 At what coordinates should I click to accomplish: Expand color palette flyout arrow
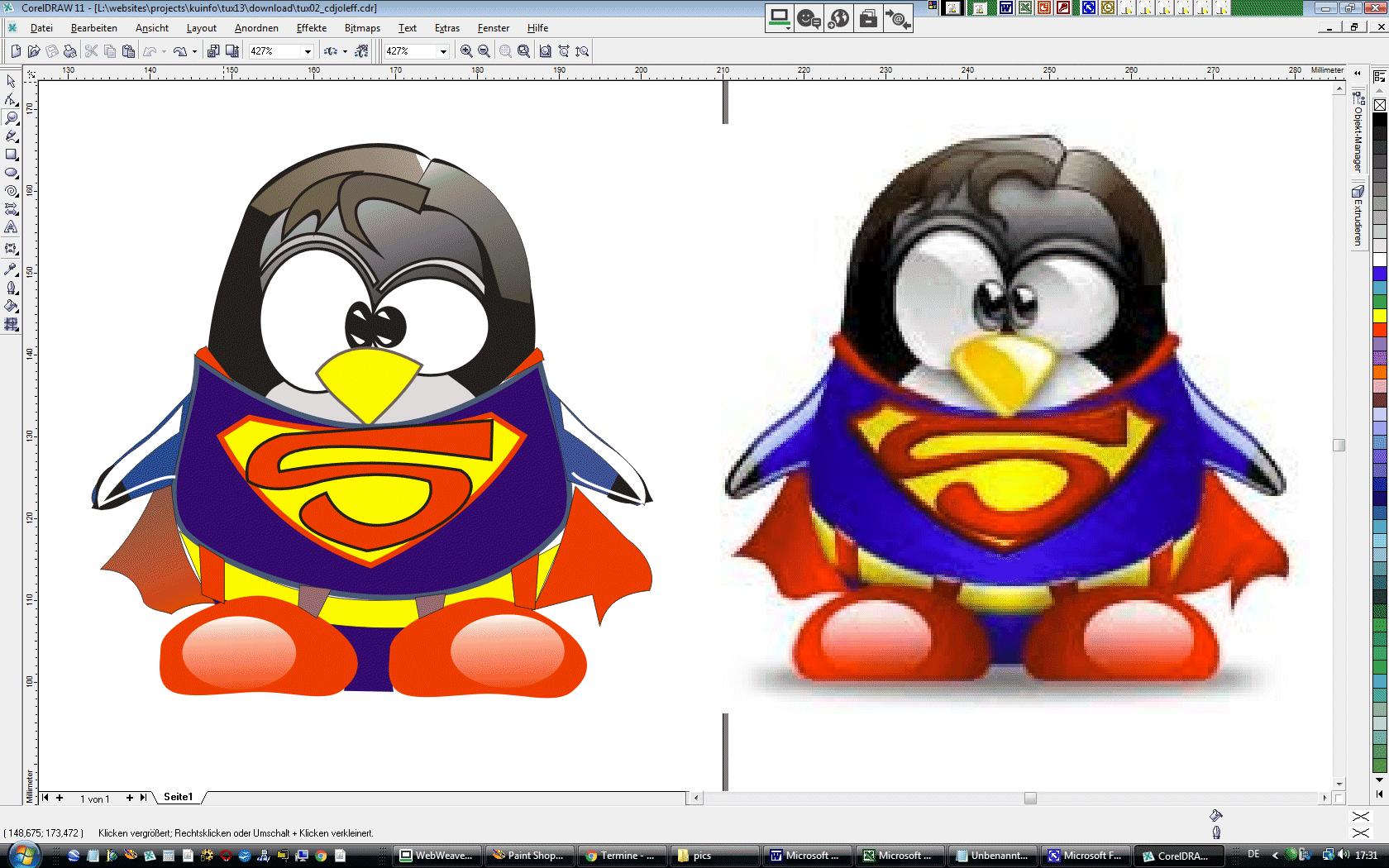click(x=1379, y=794)
